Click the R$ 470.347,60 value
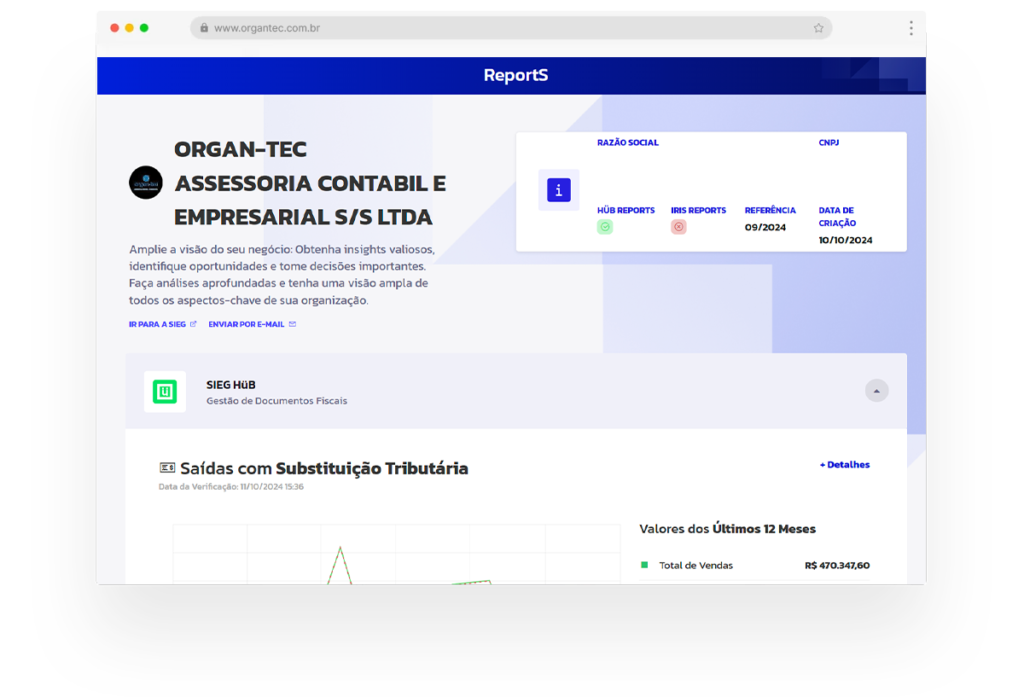The height and width of the screenshot is (697, 1024). [837, 565]
